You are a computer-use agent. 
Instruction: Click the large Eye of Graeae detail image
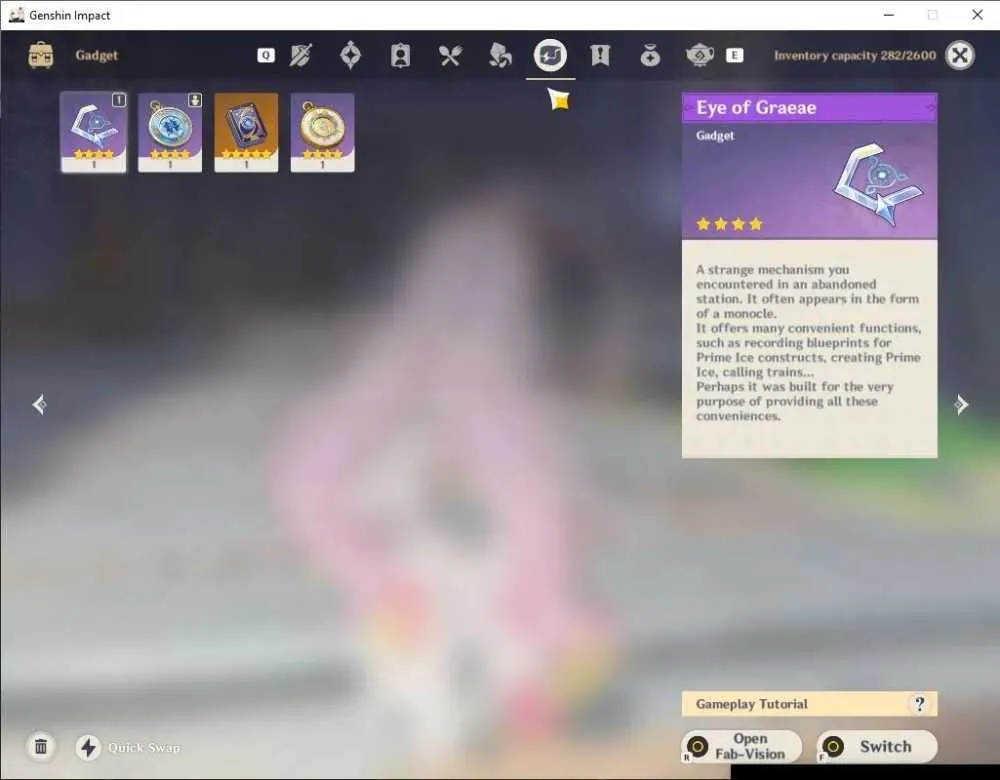tap(878, 184)
